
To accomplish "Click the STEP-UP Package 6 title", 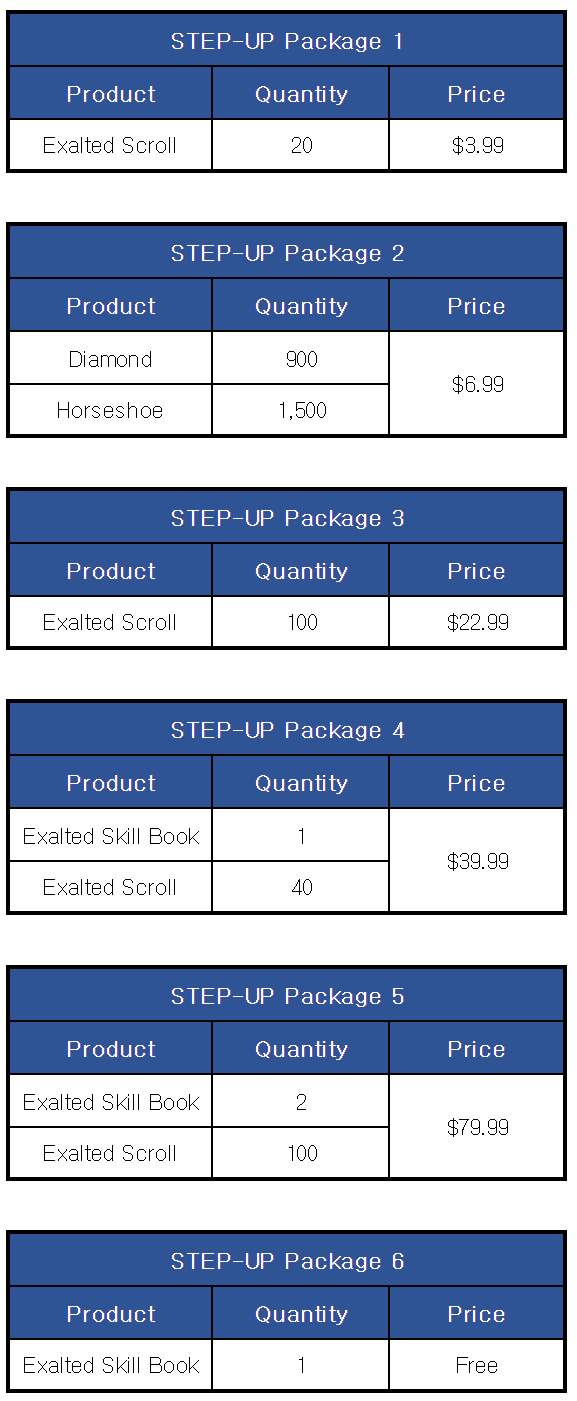I will click(x=287, y=1261).
